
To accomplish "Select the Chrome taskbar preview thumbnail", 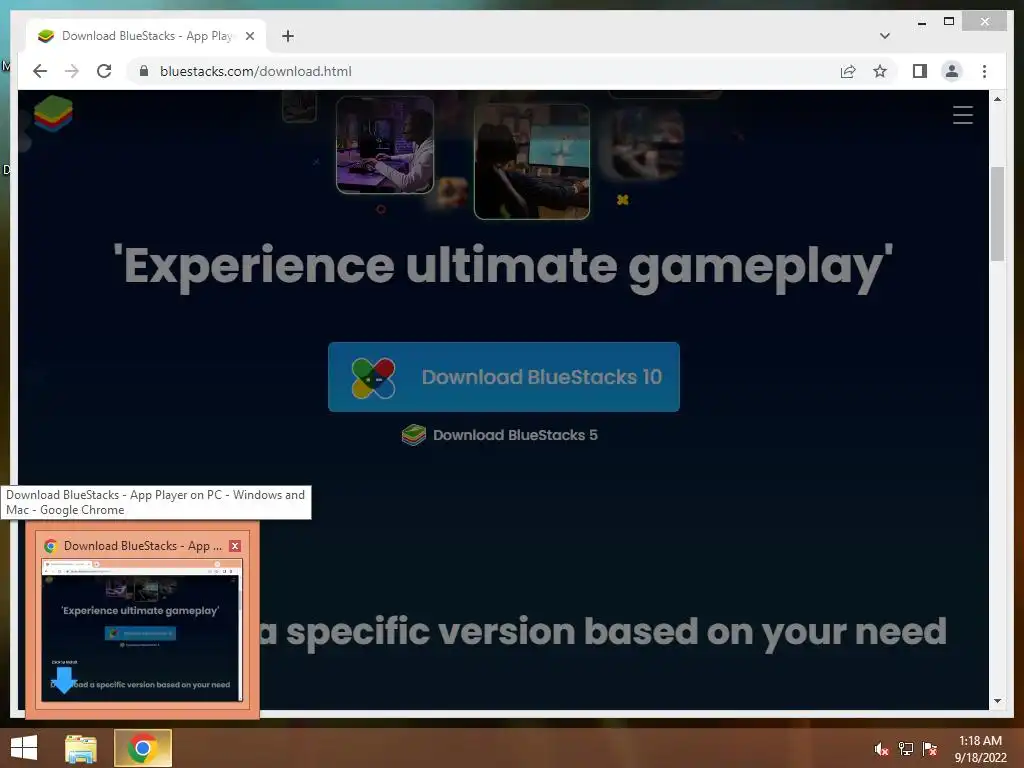I will click(142, 630).
